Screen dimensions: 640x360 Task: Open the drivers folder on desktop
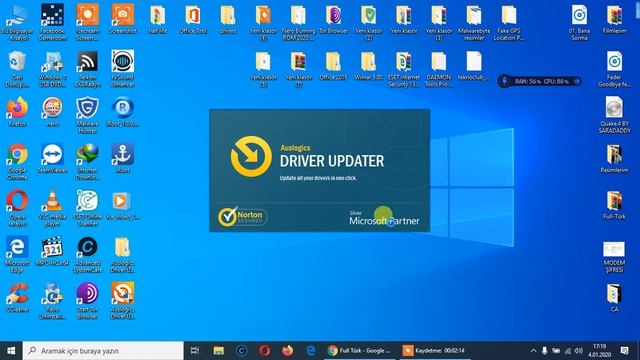click(x=228, y=20)
